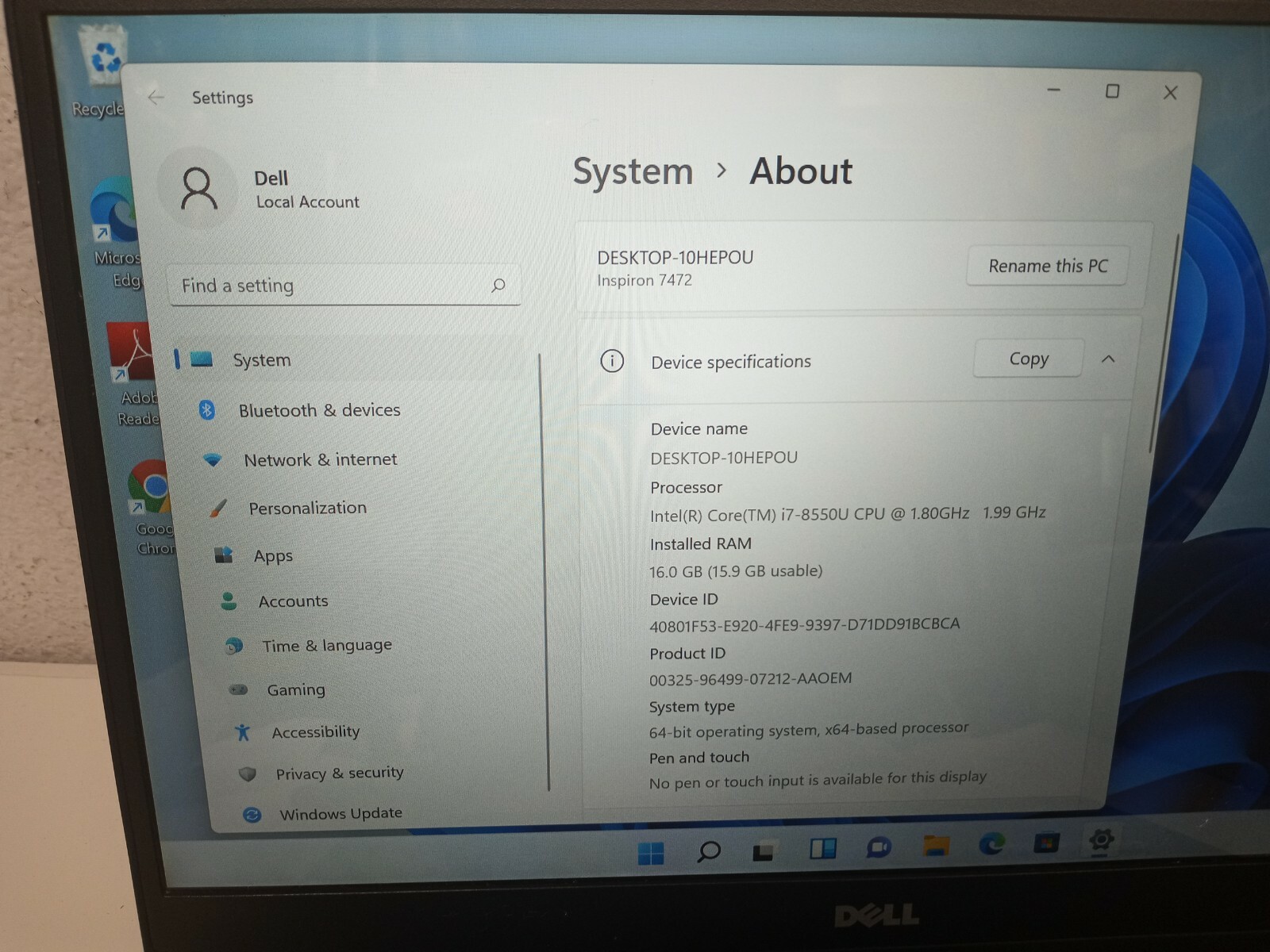Minimize the Settings window
This screenshot has height=952, width=1270.
(1053, 90)
